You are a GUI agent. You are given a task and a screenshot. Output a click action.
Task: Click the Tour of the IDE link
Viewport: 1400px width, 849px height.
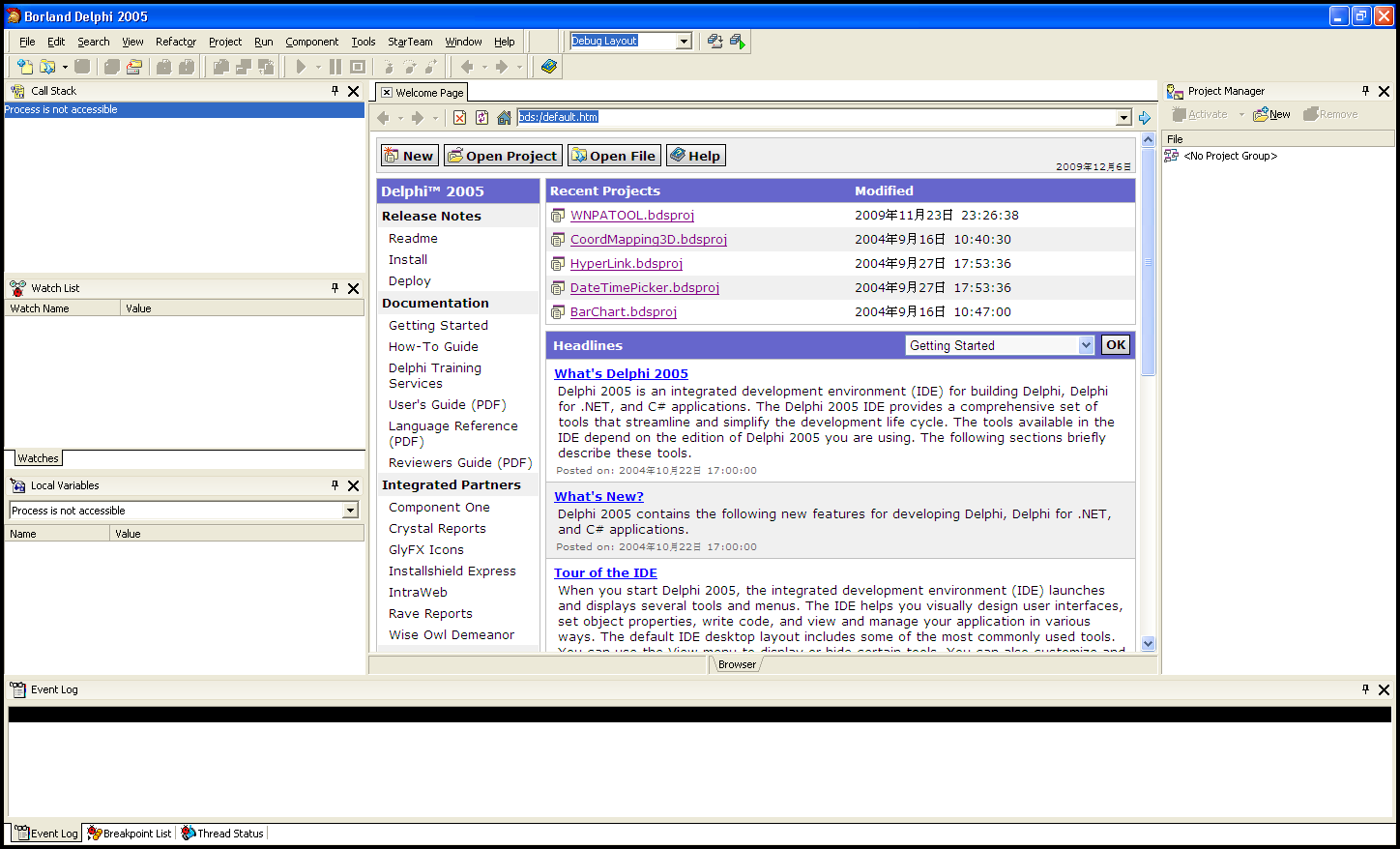click(x=605, y=573)
